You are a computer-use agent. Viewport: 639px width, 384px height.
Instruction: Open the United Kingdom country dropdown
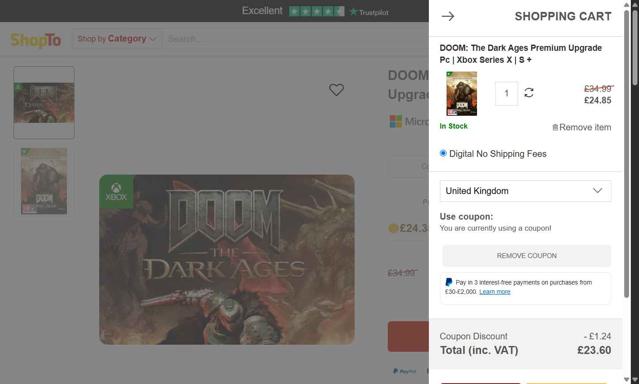(x=525, y=191)
